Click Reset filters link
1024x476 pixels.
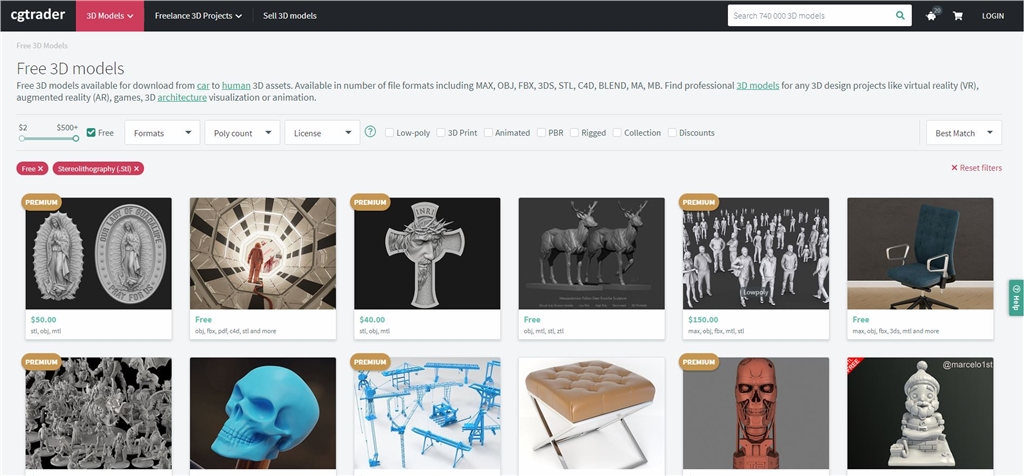pos(976,168)
